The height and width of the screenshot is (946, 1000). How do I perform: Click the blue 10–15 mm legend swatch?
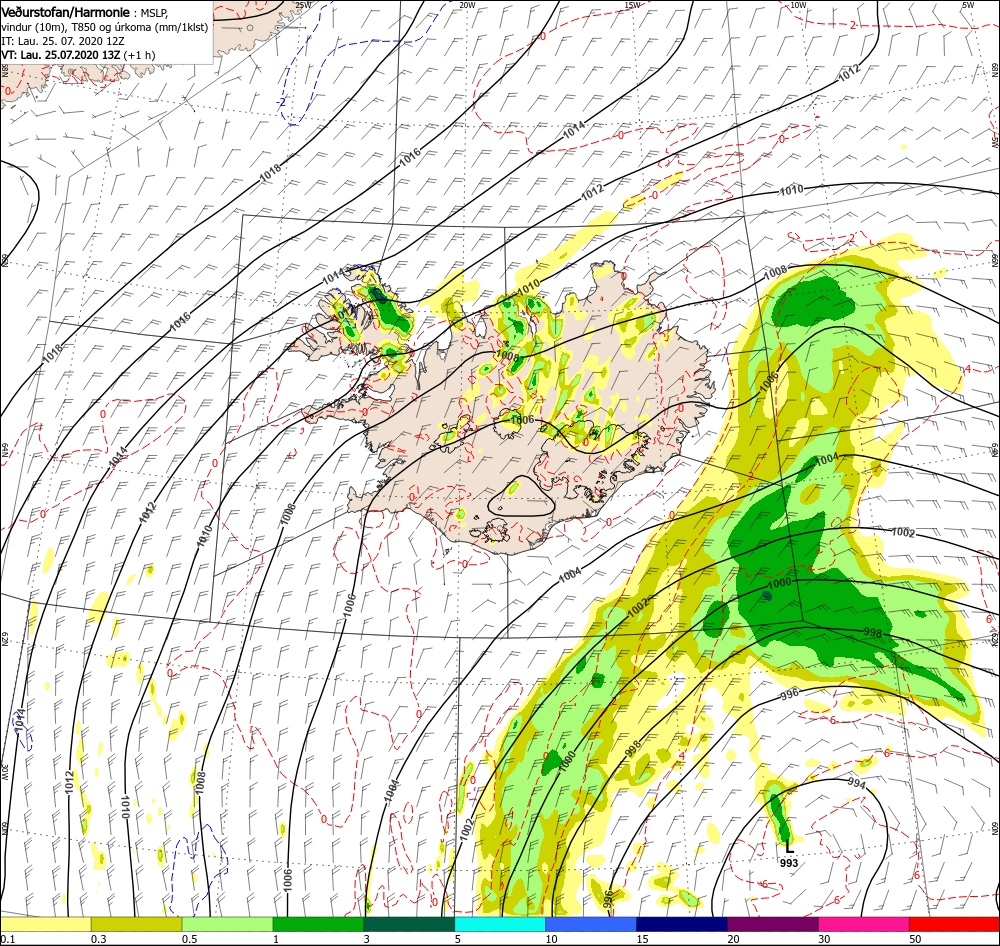click(591, 924)
